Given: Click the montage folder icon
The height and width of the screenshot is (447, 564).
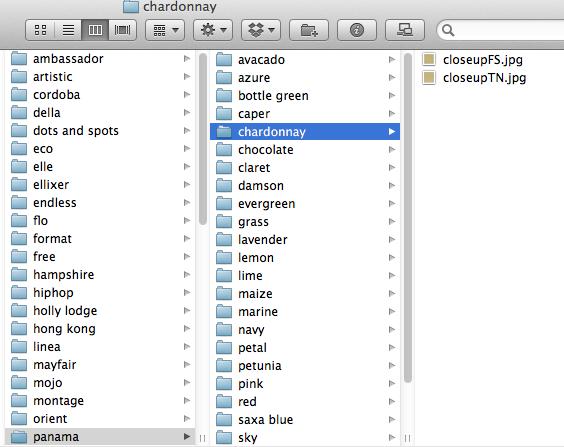Looking at the screenshot, I should (x=19, y=400).
